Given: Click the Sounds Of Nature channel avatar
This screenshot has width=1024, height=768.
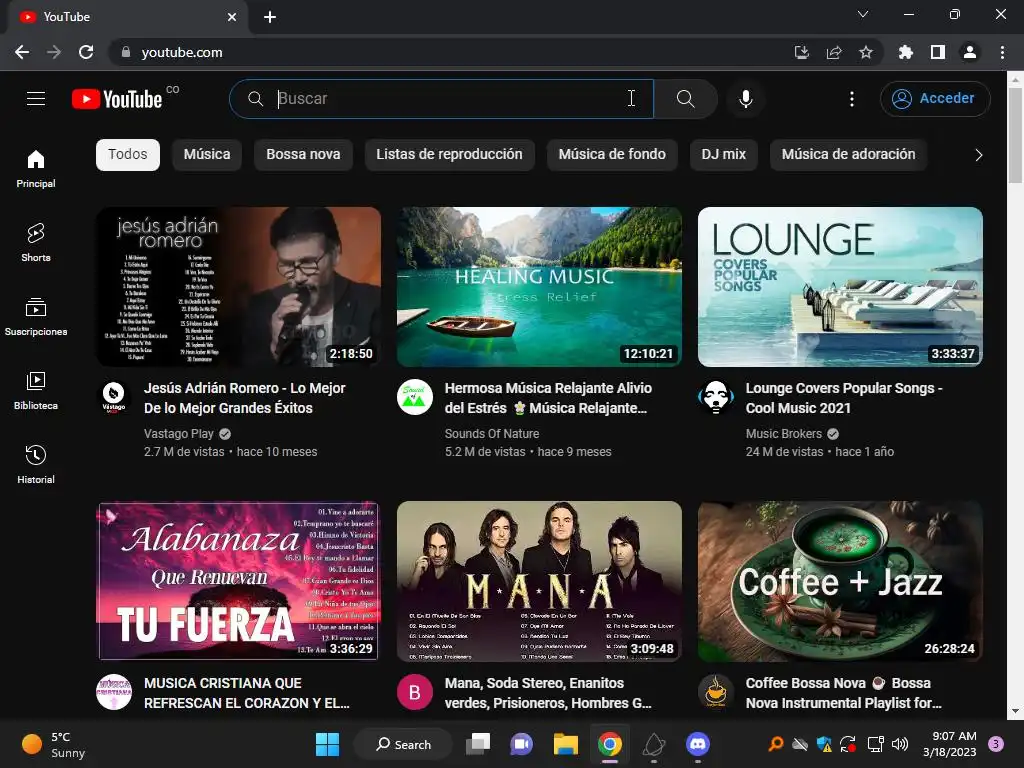Looking at the screenshot, I should click(415, 396).
